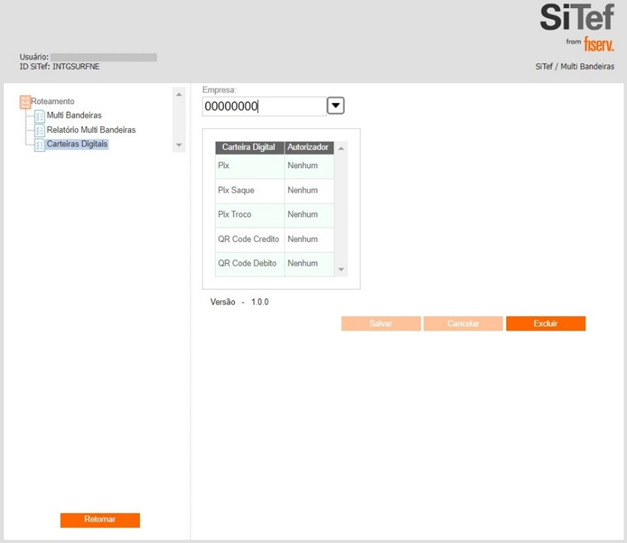Click the Retornar button
The width and height of the screenshot is (627, 543).
100,520
